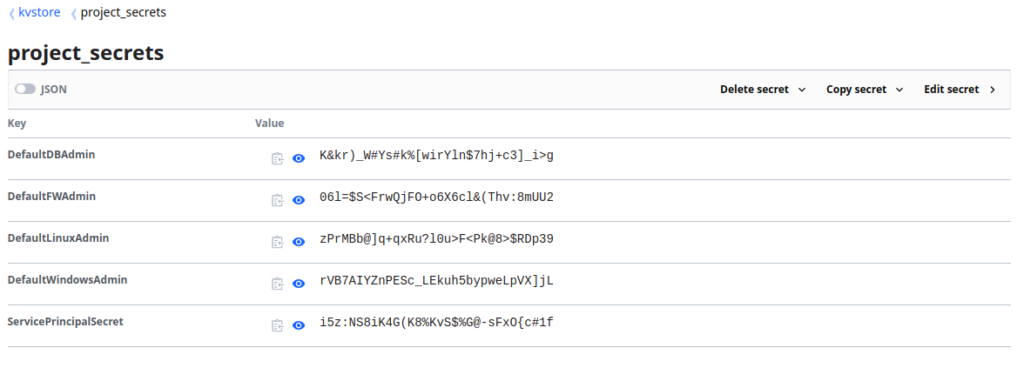Hide the DefaultDBAdmin secret value
The height and width of the screenshot is (368, 1024).
coord(298,159)
